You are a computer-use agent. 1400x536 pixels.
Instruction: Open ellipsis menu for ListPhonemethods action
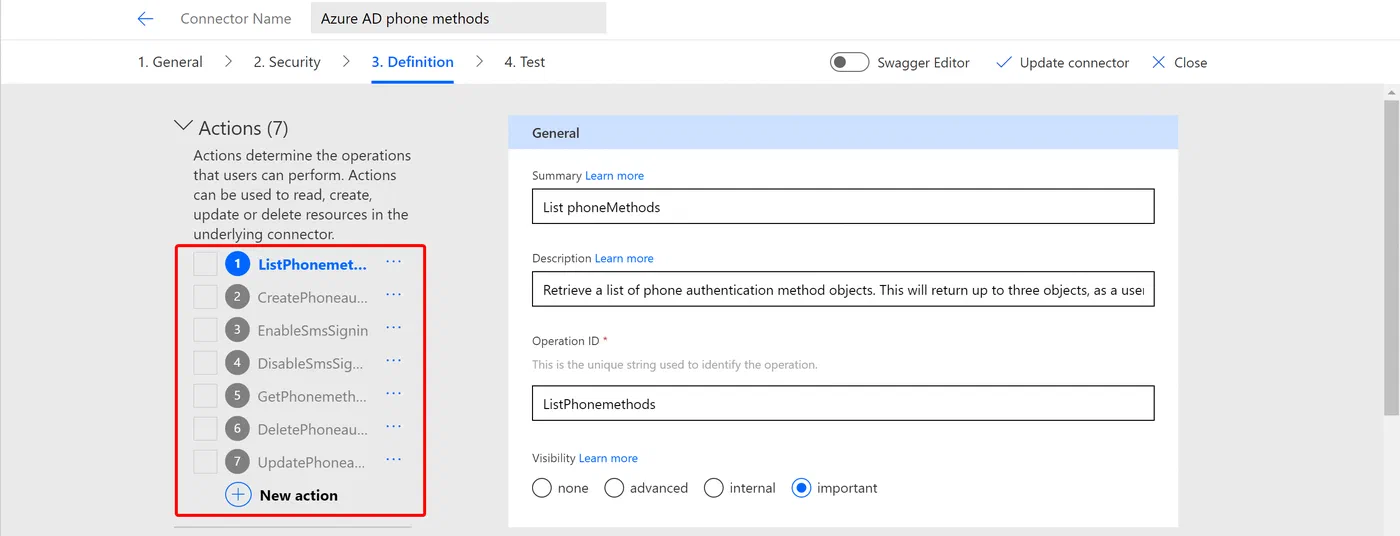point(394,262)
